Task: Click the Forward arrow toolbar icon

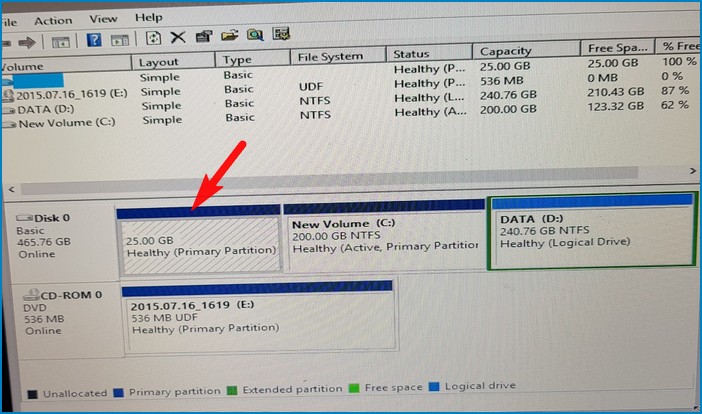Action: [28, 40]
